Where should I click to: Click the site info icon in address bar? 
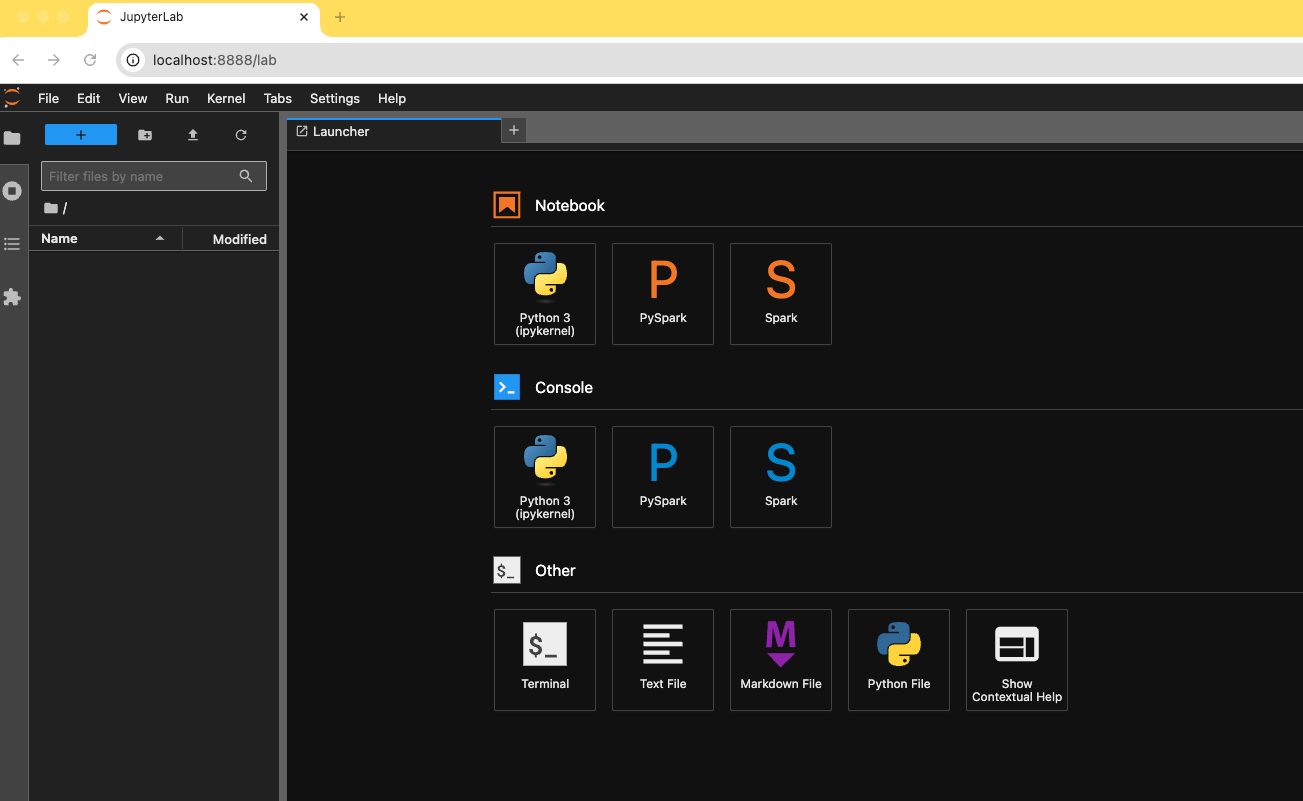[133, 60]
